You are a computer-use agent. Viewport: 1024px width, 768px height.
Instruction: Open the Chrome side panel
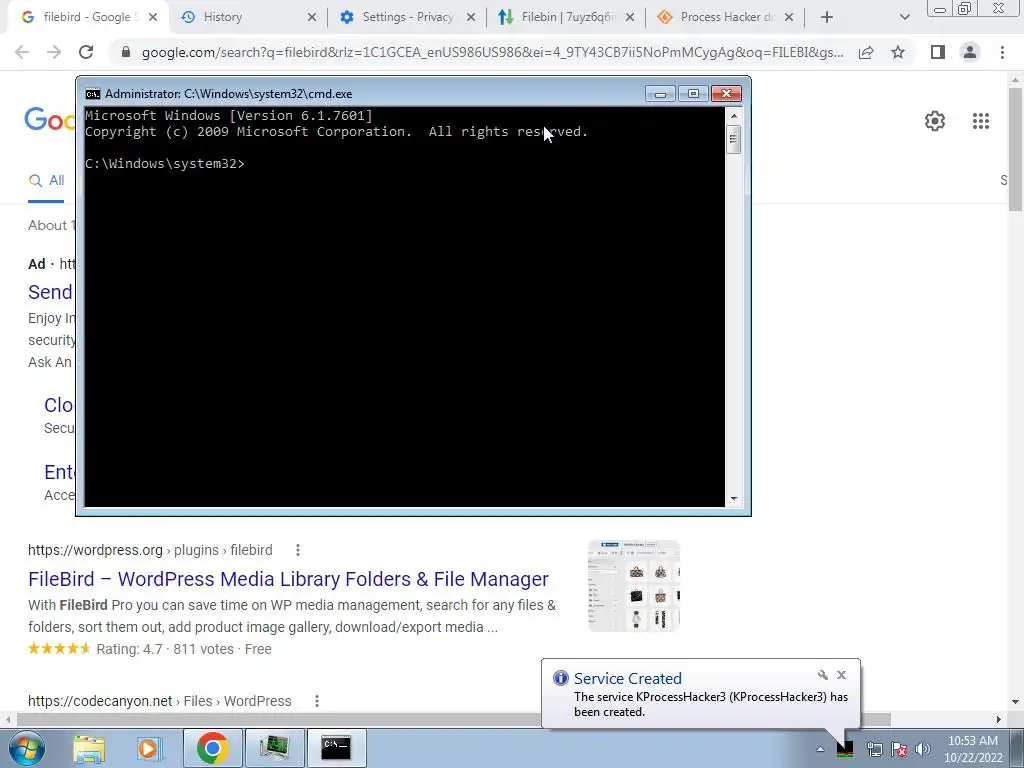pos(938,52)
